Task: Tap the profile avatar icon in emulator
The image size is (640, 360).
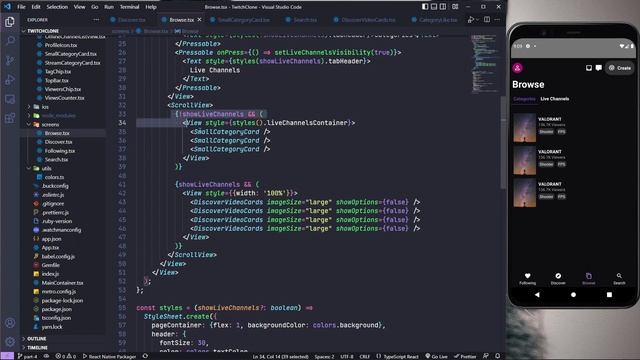Action: coord(518,68)
